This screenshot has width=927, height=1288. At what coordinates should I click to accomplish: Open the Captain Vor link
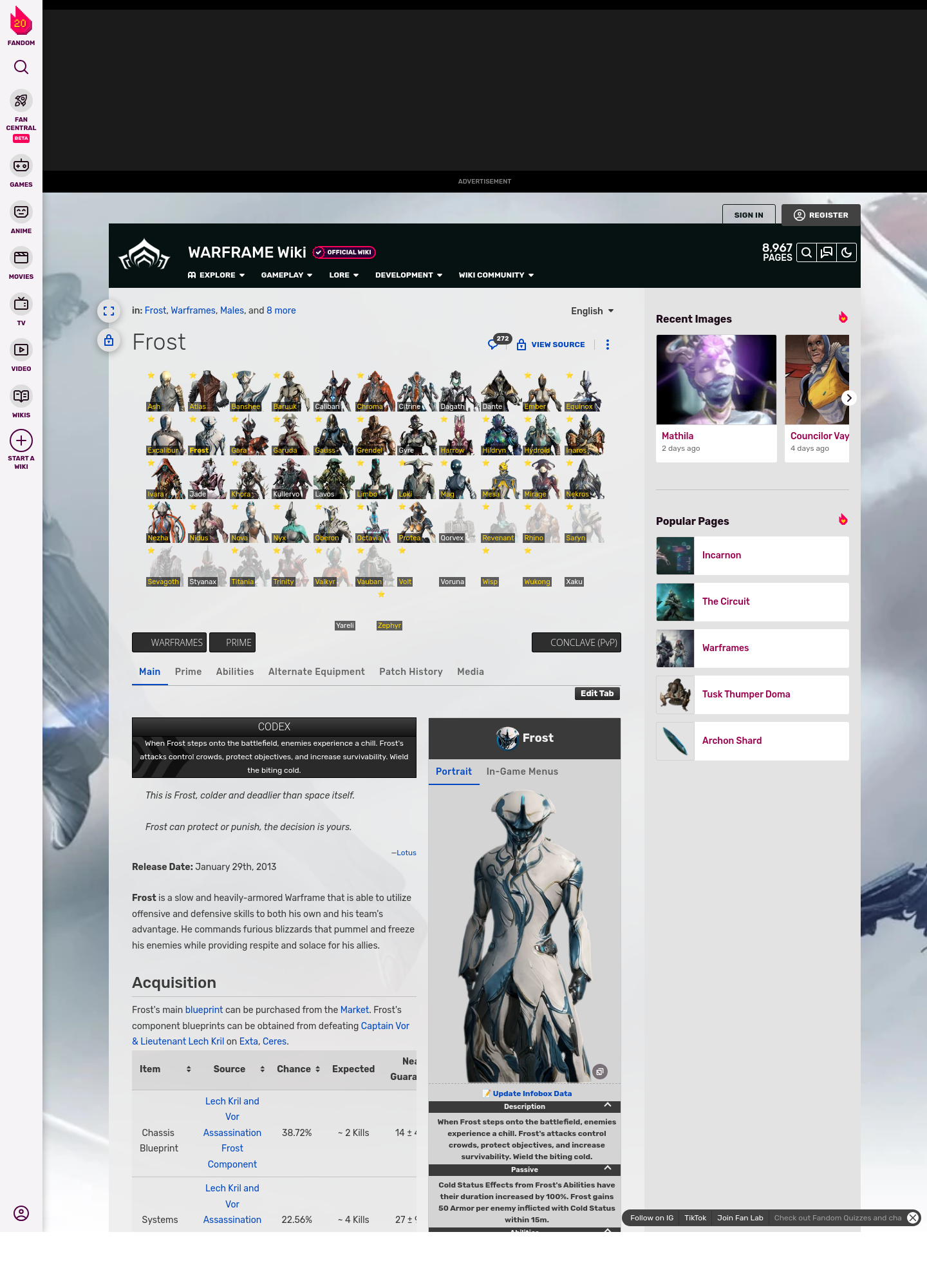click(x=385, y=1026)
